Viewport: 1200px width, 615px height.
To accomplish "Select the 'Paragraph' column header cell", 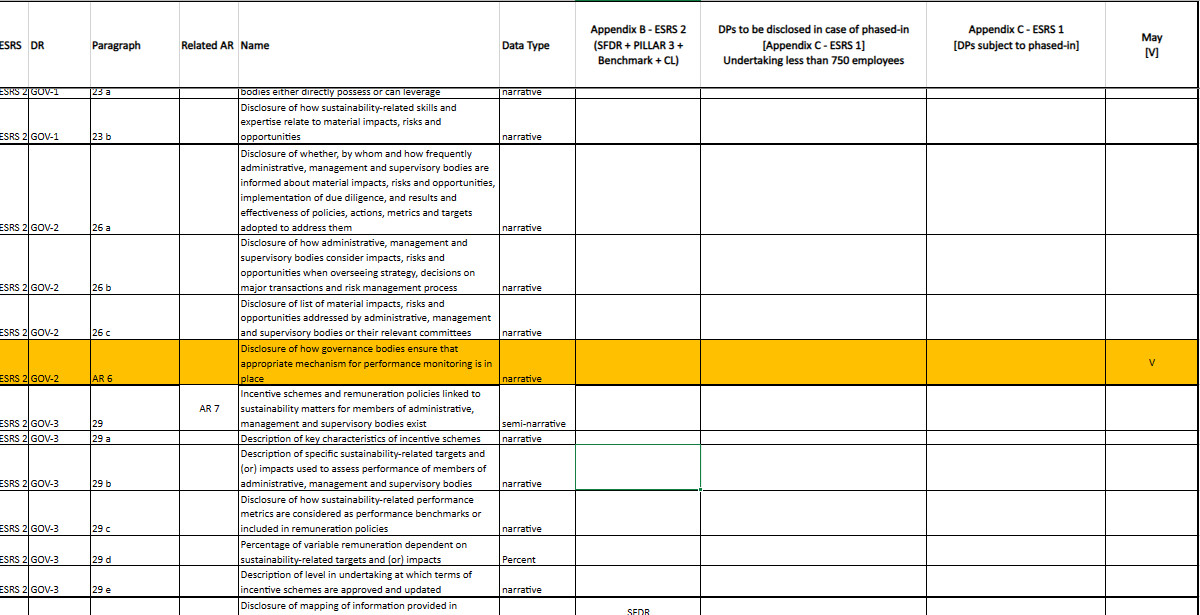I will click(x=133, y=45).
